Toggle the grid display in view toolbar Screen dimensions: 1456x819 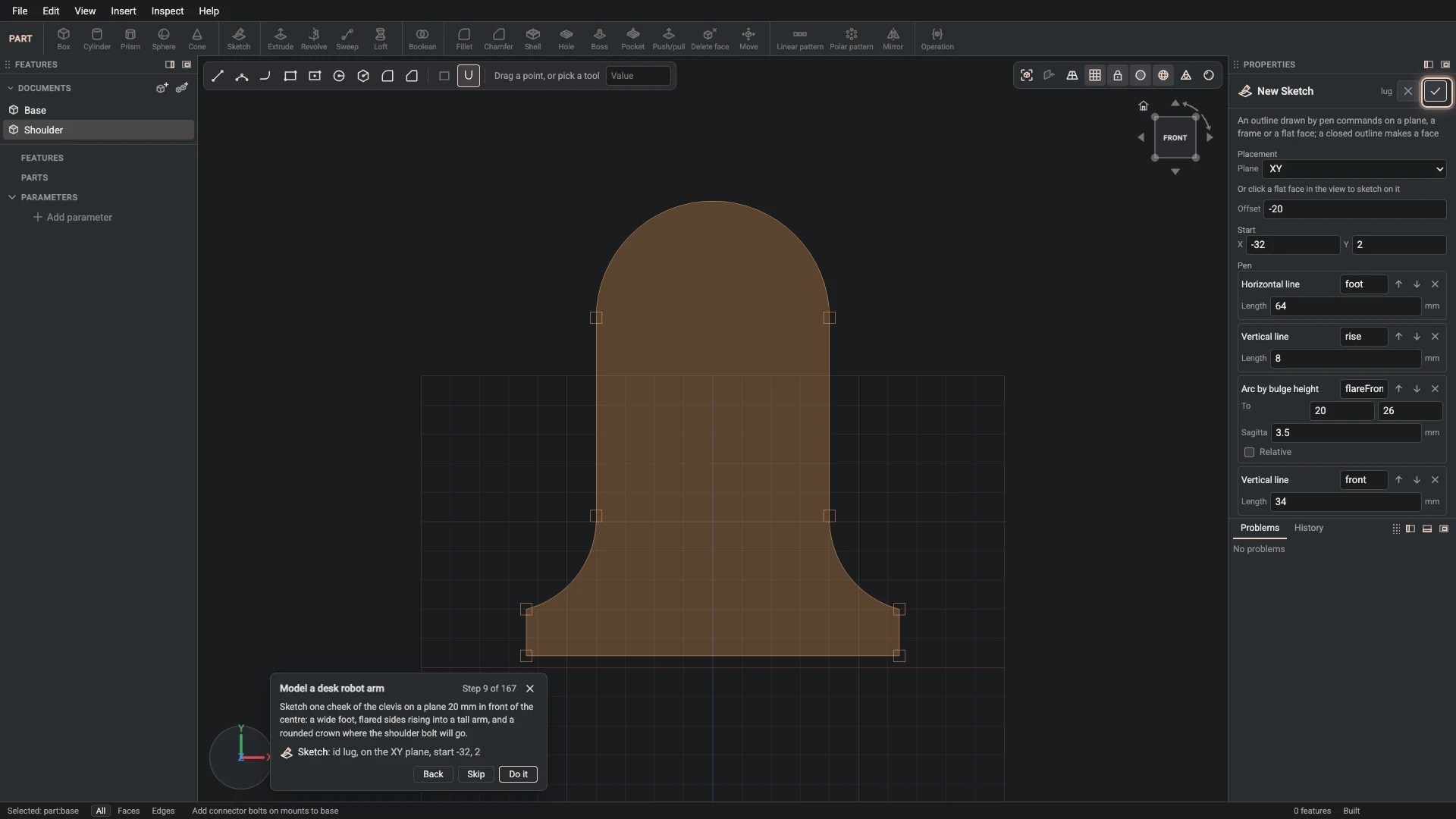click(x=1095, y=75)
